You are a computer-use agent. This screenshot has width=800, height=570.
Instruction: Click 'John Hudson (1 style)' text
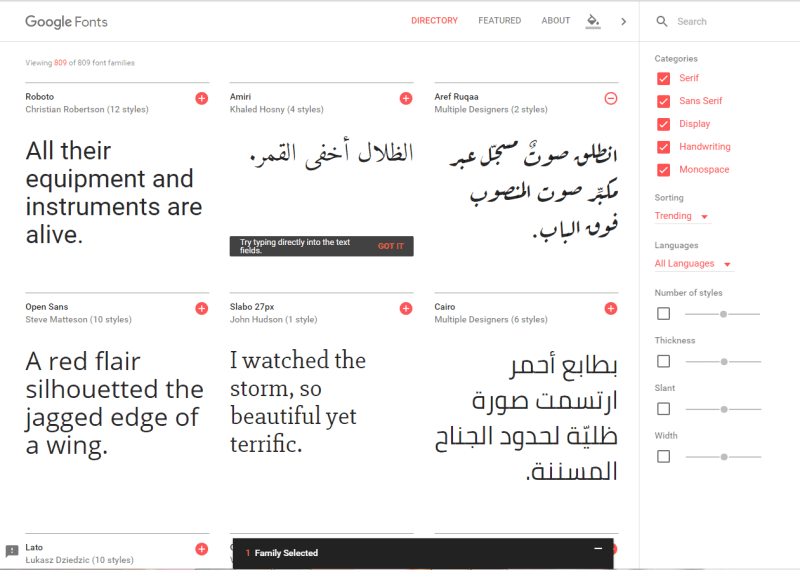273,319
